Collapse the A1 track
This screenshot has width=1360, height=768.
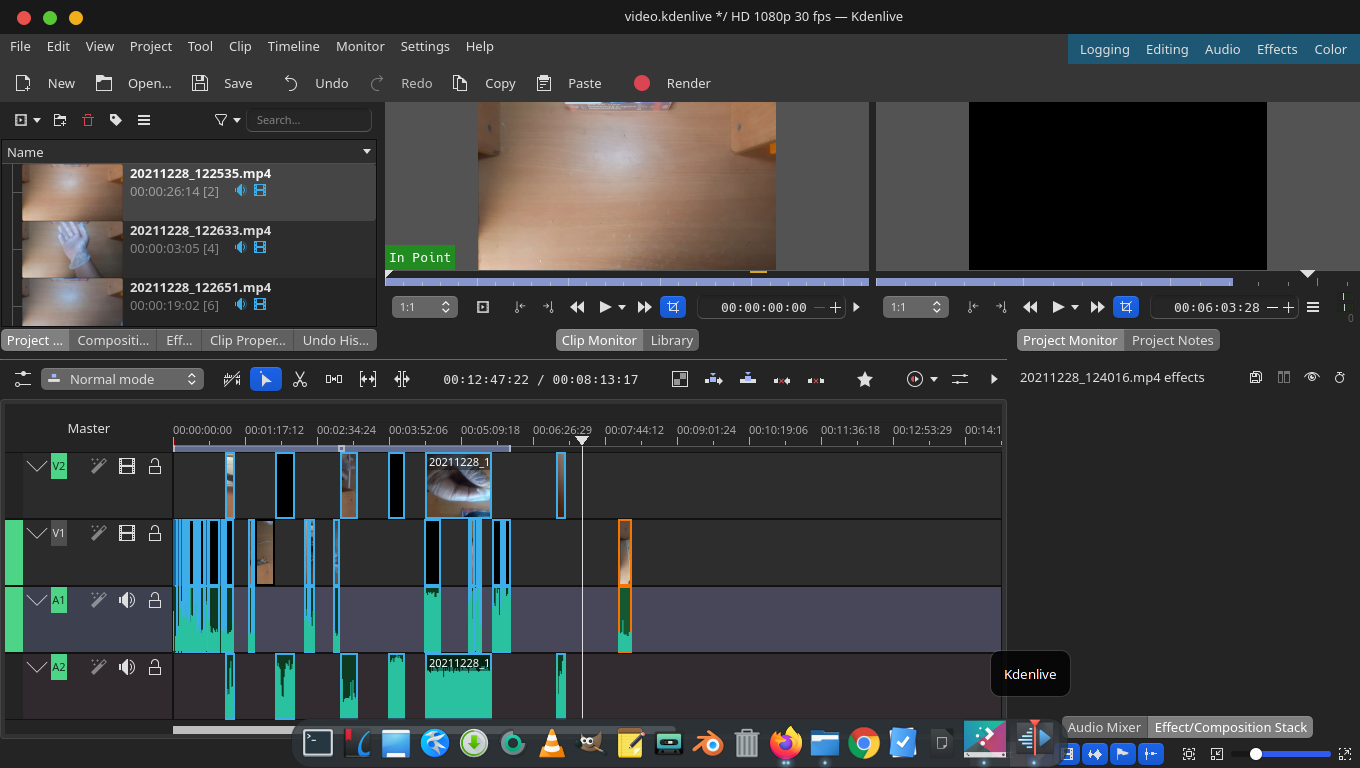click(x=37, y=600)
